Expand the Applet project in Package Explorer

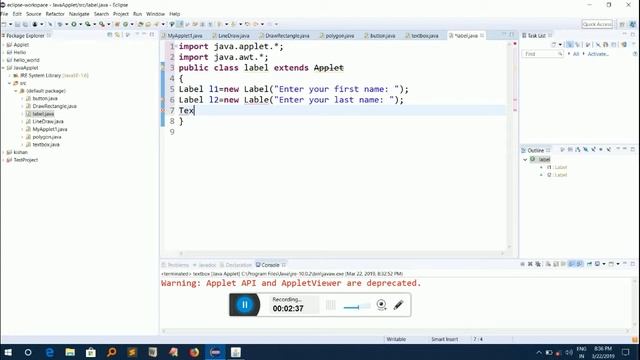[x=4, y=45]
